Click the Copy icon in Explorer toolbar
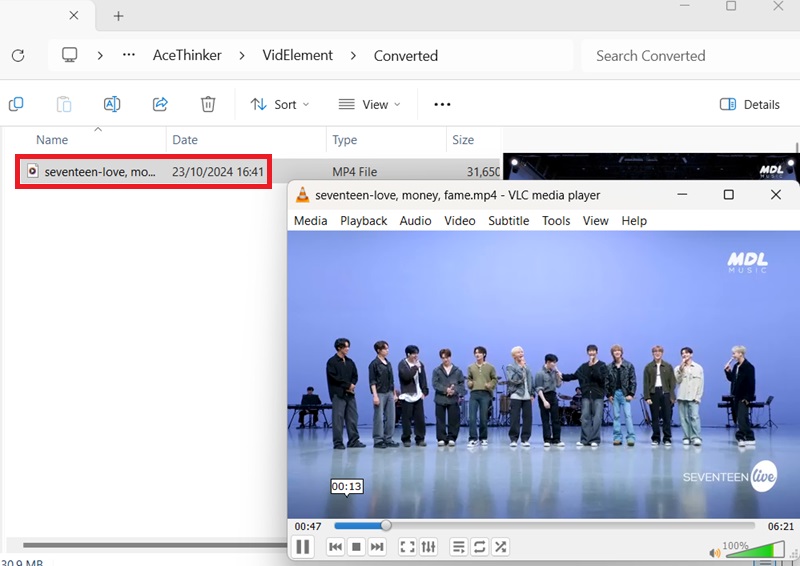Viewport: 800px width, 566px height. [16, 104]
